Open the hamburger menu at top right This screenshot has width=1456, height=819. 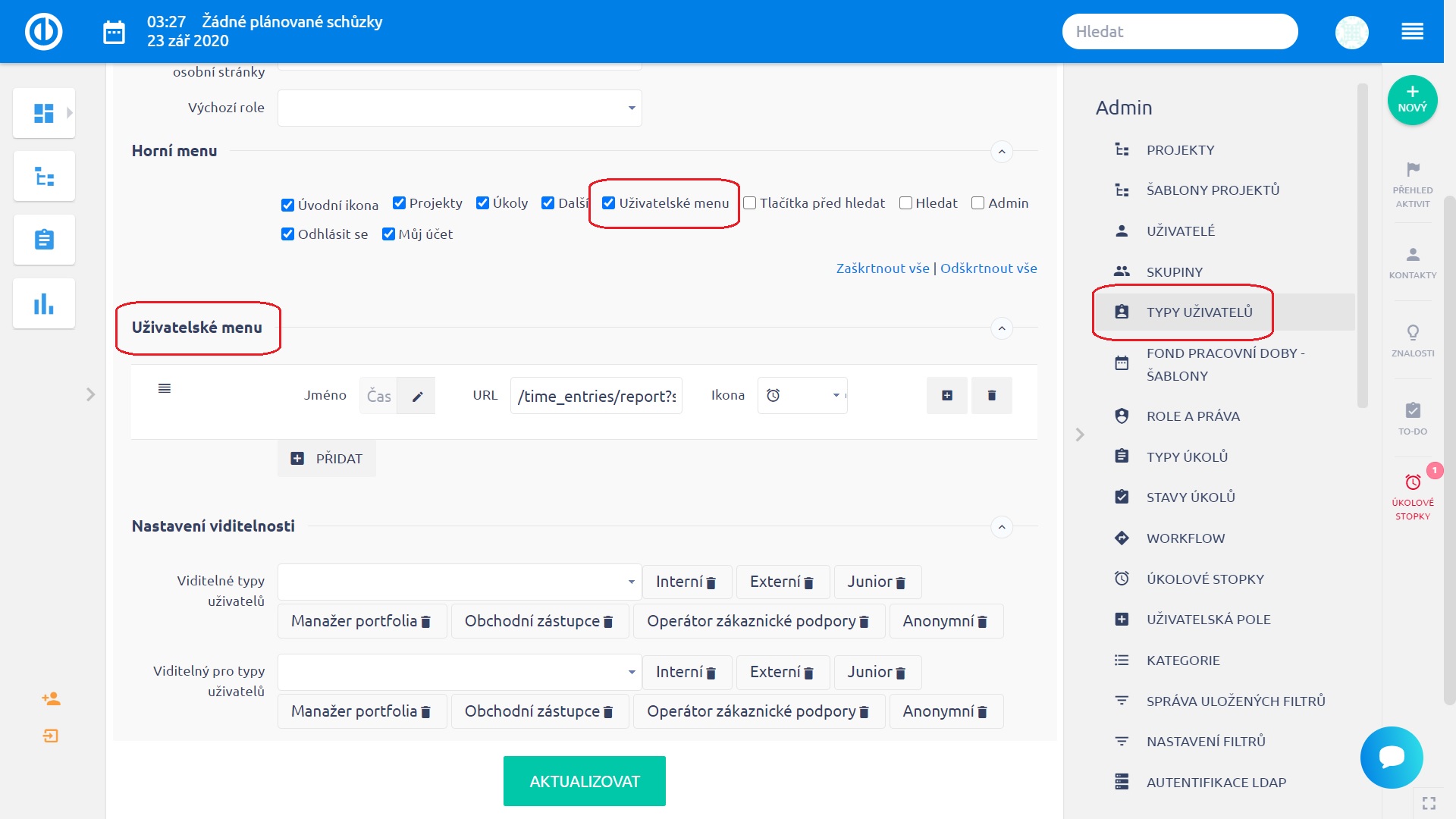pyautogui.click(x=1412, y=32)
